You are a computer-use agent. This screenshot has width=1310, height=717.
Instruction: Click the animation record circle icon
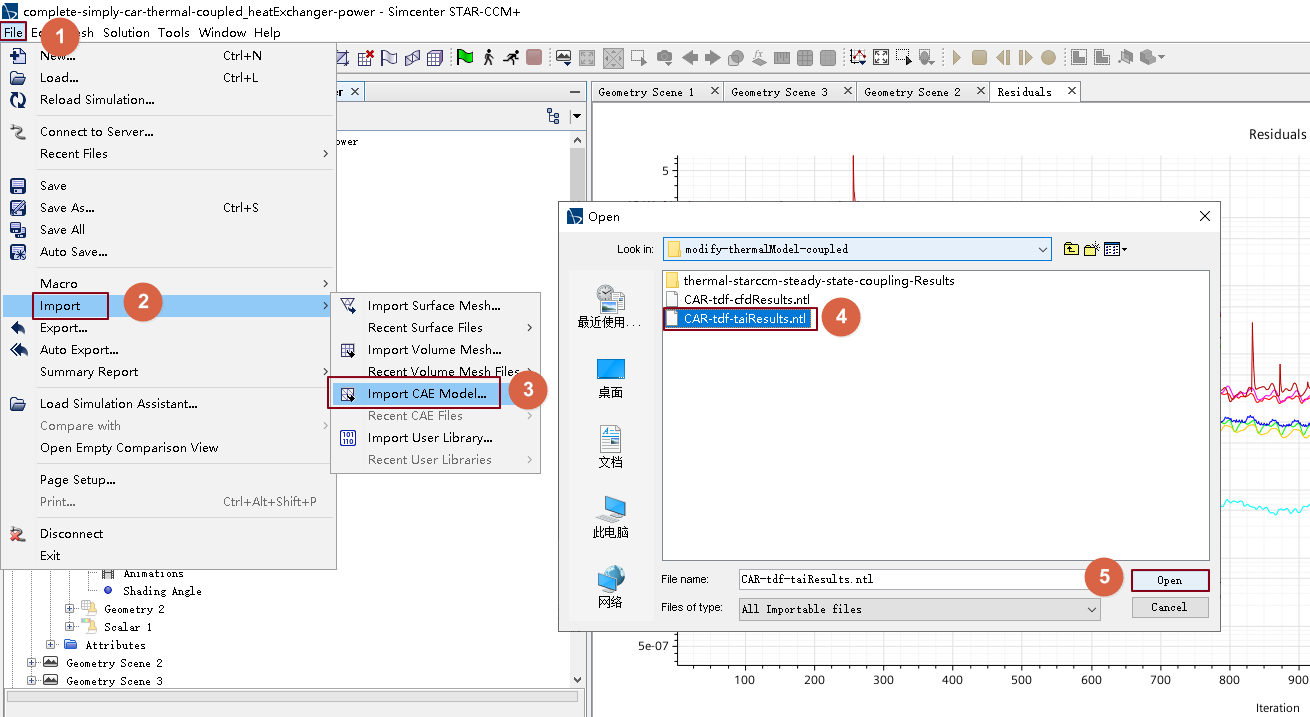[1048, 57]
